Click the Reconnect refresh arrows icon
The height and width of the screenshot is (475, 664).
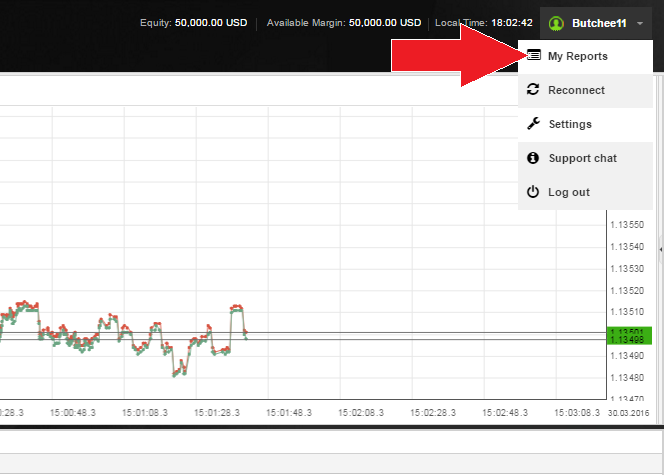533,89
